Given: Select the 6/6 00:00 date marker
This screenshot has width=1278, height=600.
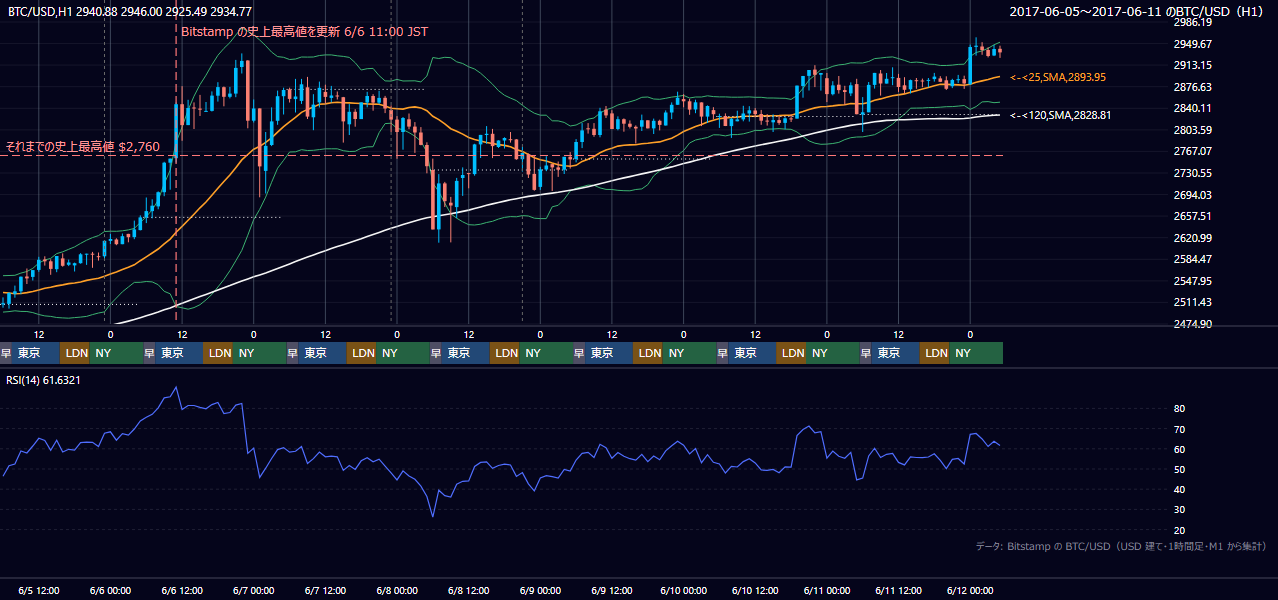Looking at the screenshot, I should [x=110, y=590].
